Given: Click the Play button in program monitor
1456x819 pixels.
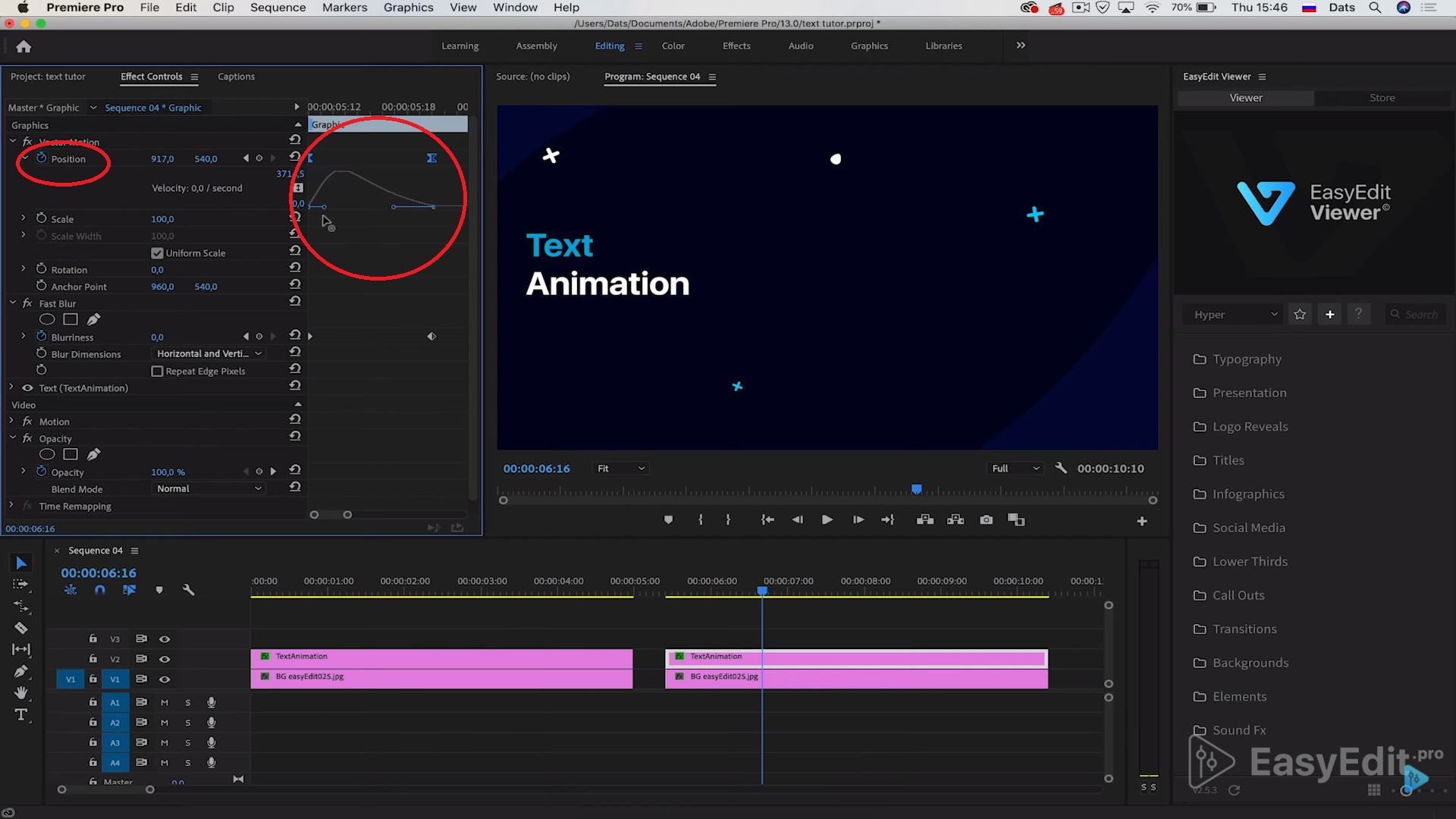Looking at the screenshot, I should [x=827, y=520].
